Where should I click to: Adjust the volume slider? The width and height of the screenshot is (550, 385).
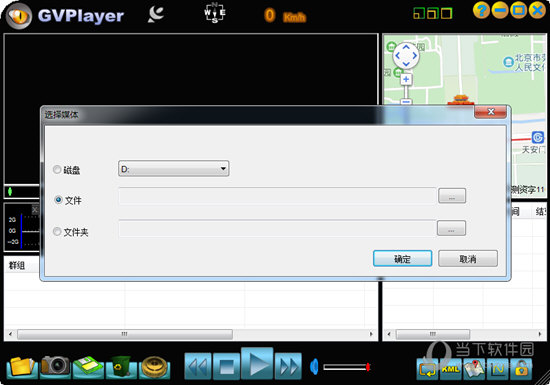(x=347, y=367)
